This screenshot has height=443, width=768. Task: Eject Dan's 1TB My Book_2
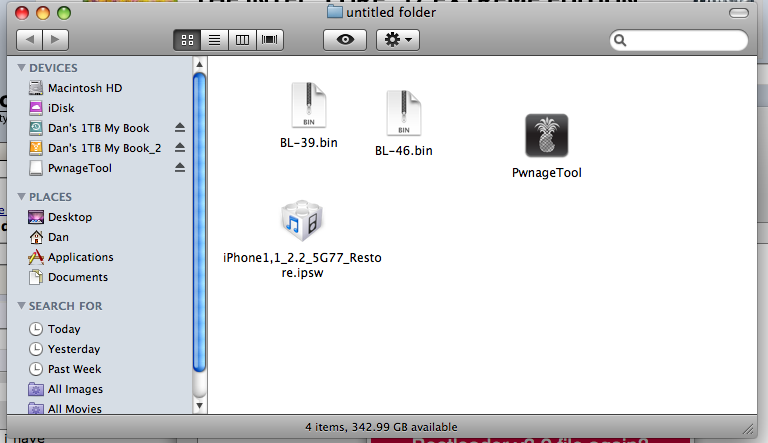click(180, 148)
